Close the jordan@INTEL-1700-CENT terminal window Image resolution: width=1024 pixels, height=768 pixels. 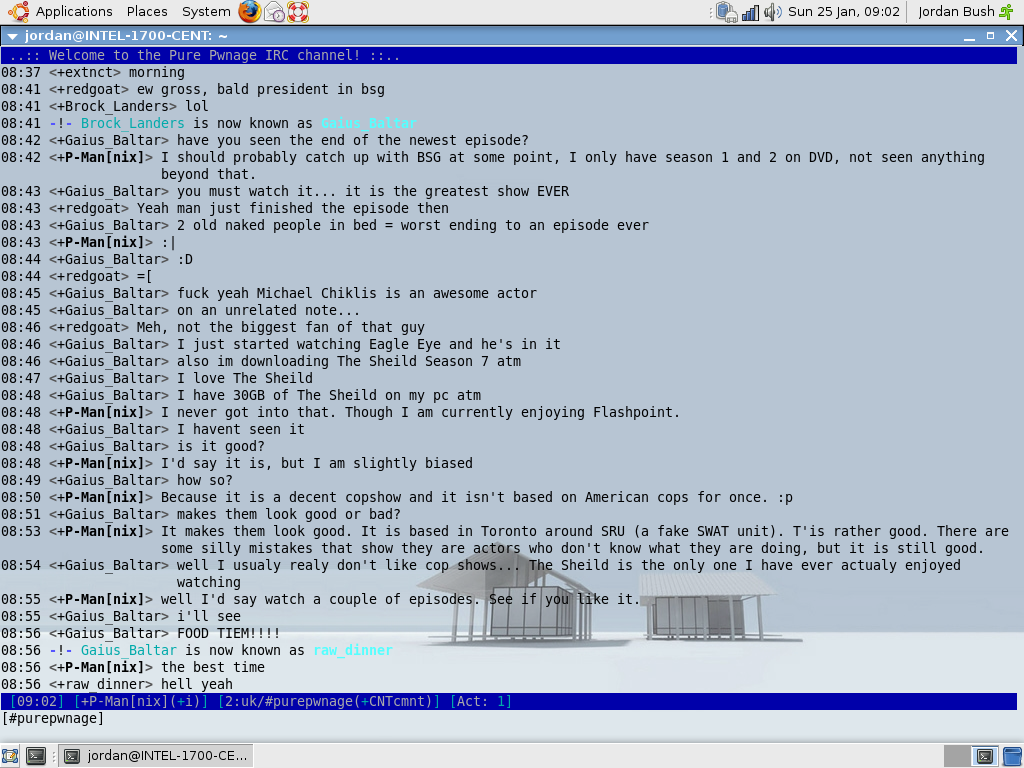click(1011, 36)
